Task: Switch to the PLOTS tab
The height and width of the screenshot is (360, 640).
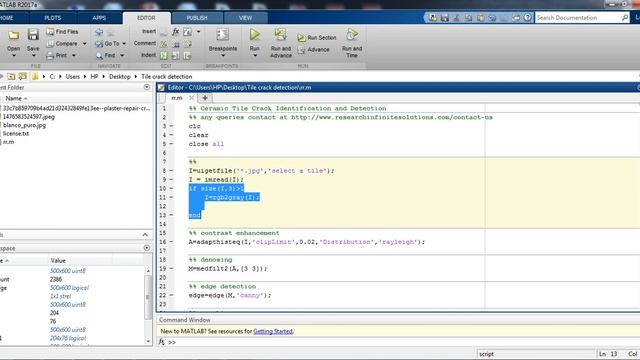Action: 53,18
